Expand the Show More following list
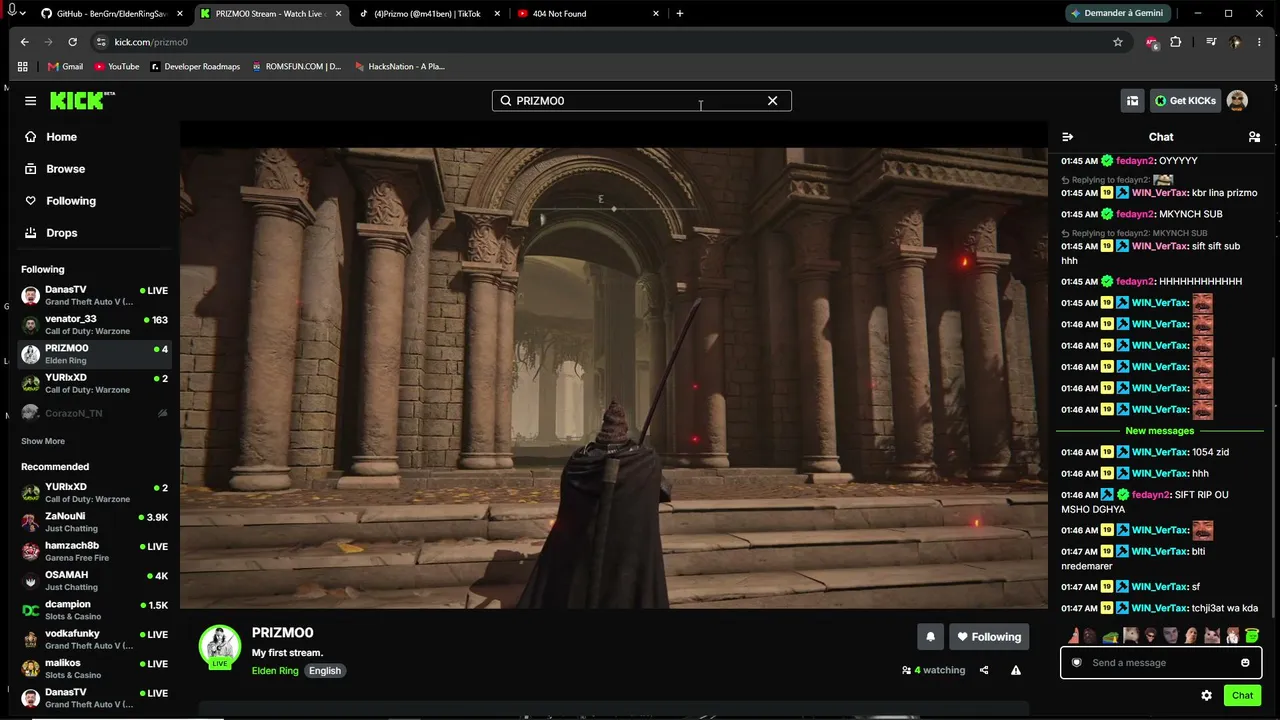The height and width of the screenshot is (720, 1280). pos(43,441)
